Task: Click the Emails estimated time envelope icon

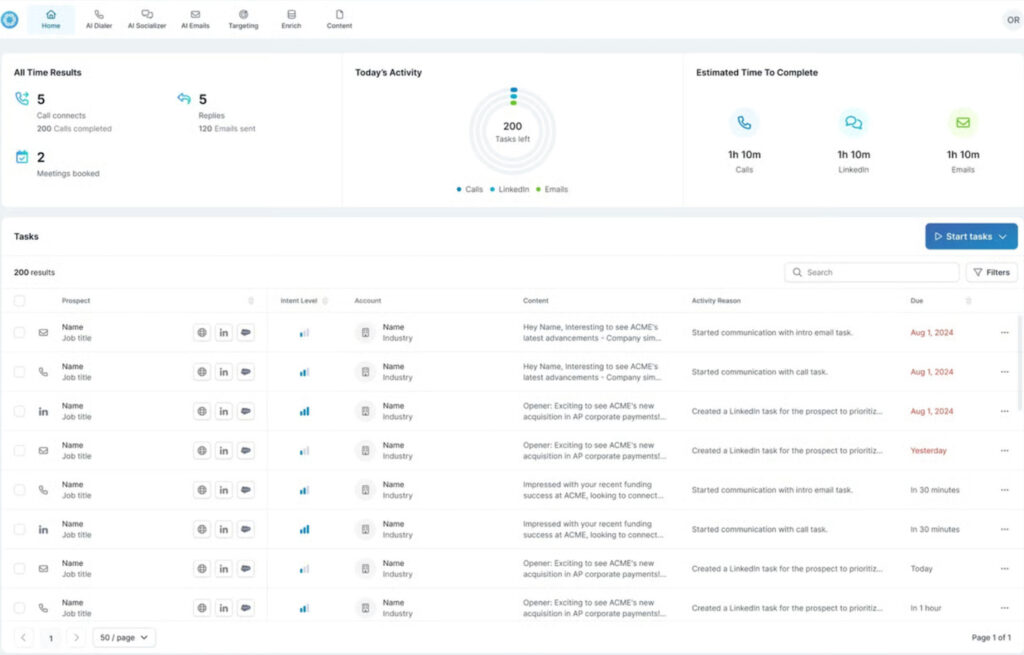Action: (963, 123)
